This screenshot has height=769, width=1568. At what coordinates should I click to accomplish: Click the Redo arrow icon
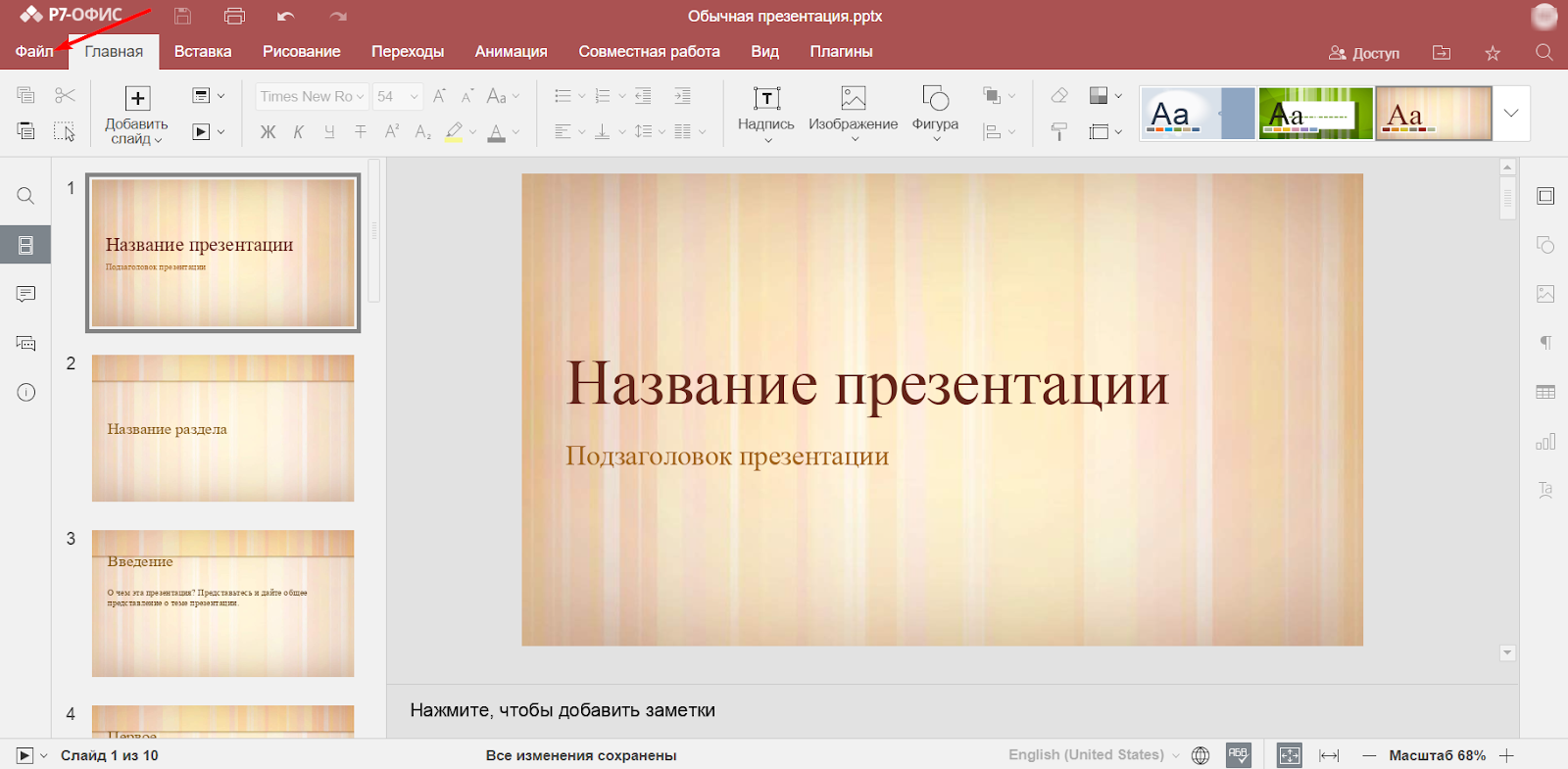pyautogui.click(x=338, y=16)
